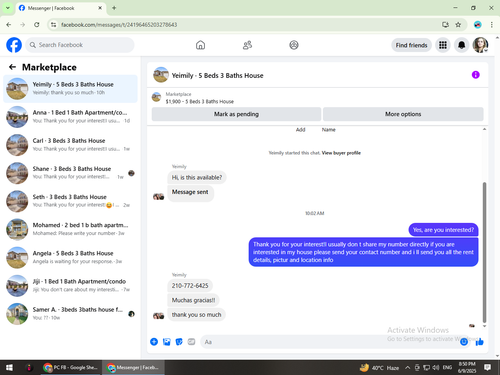Click More options button

pyautogui.click(x=403, y=114)
